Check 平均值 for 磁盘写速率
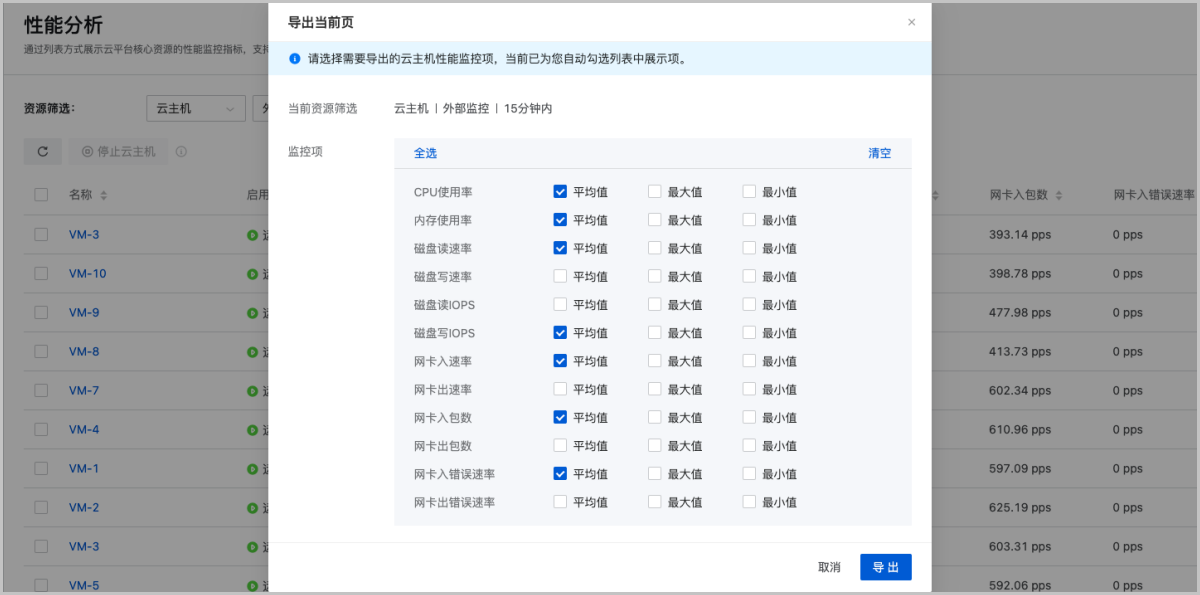 click(x=561, y=275)
